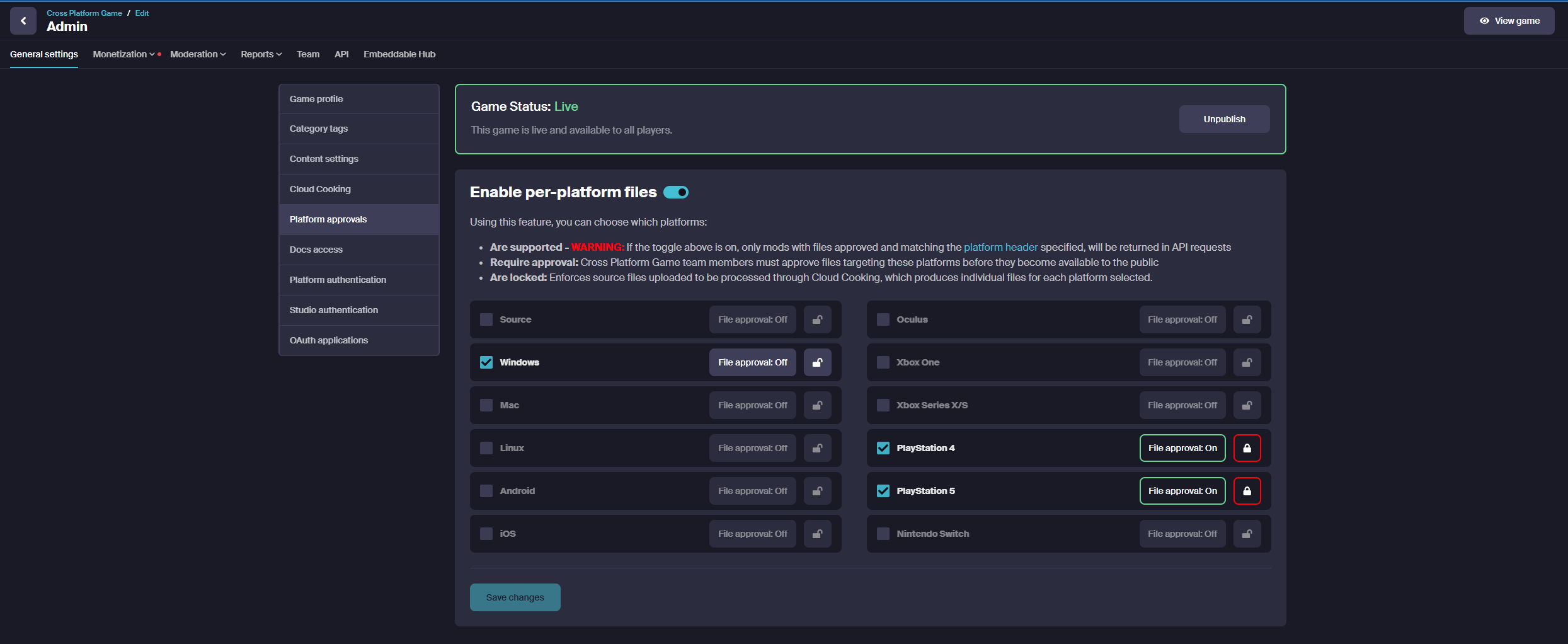Open the Embeddable Hub tab
Image resolution: width=1568 pixels, height=644 pixels.
pyautogui.click(x=399, y=54)
